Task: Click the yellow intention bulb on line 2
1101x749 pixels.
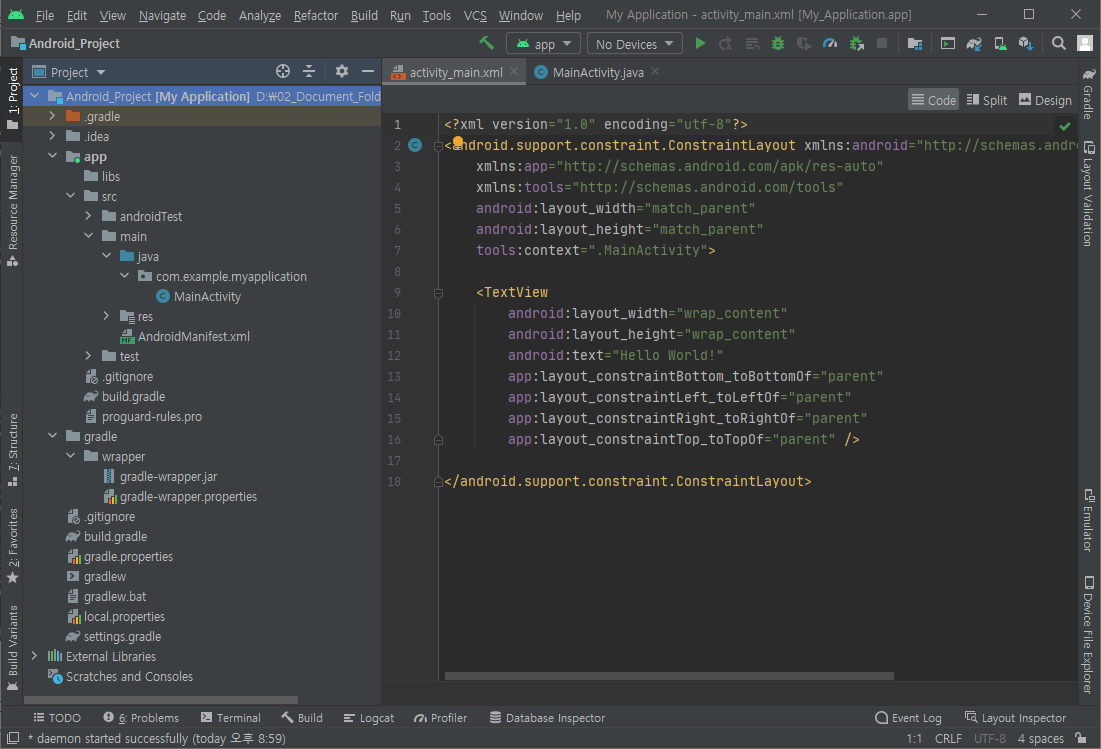Action: [x=458, y=142]
